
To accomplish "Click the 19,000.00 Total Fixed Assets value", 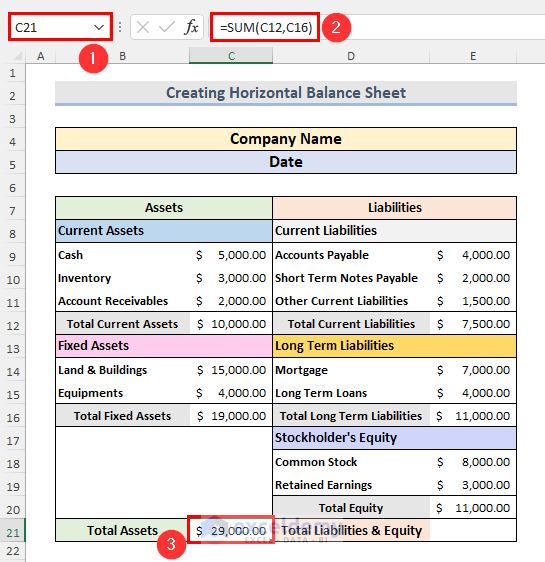I will tap(231, 416).
